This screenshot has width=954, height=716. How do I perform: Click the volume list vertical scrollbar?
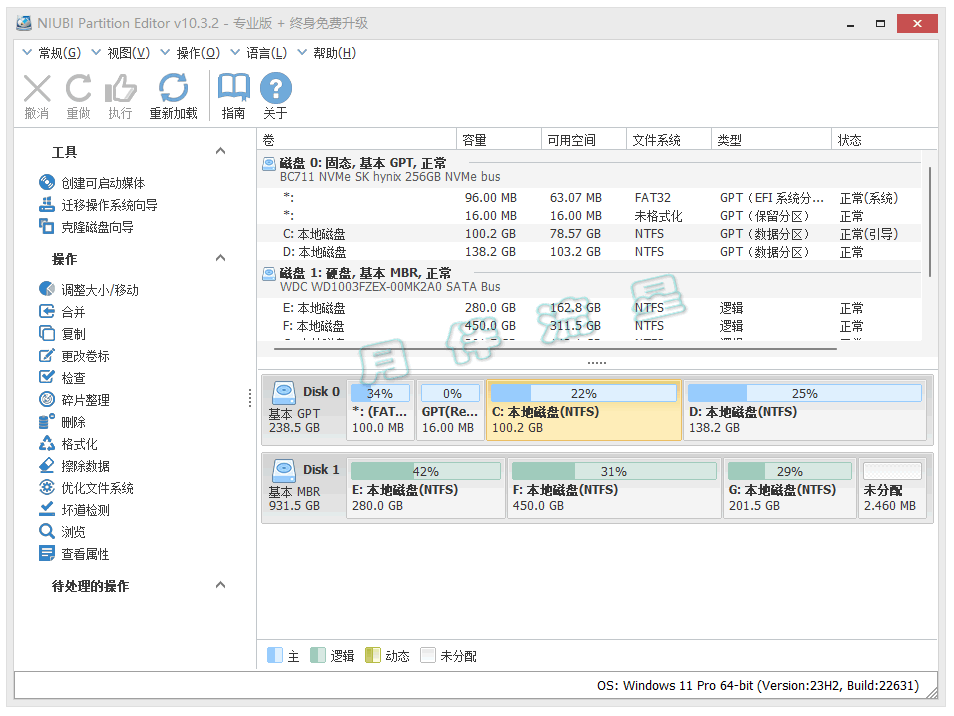click(930, 222)
